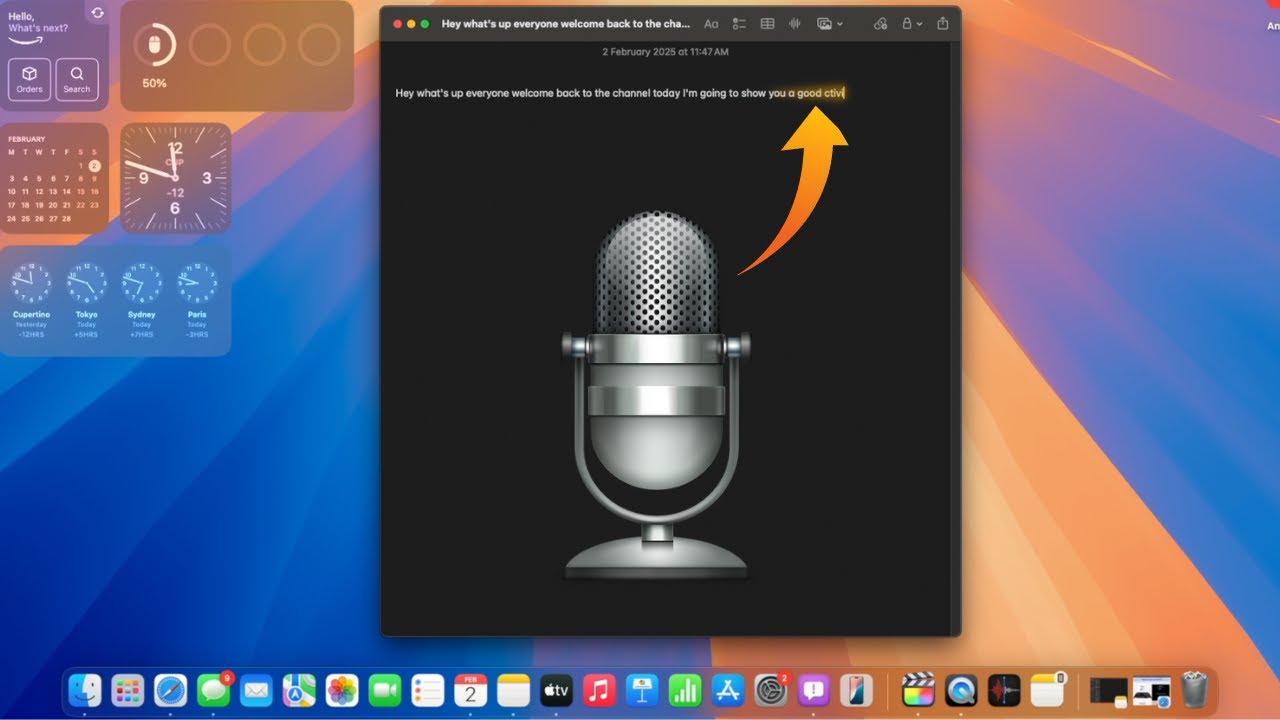The width and height of the screenshot is (1280, 720).
Task: Click the mouse battery 50% ring
Action: click(x=154, y=45)
